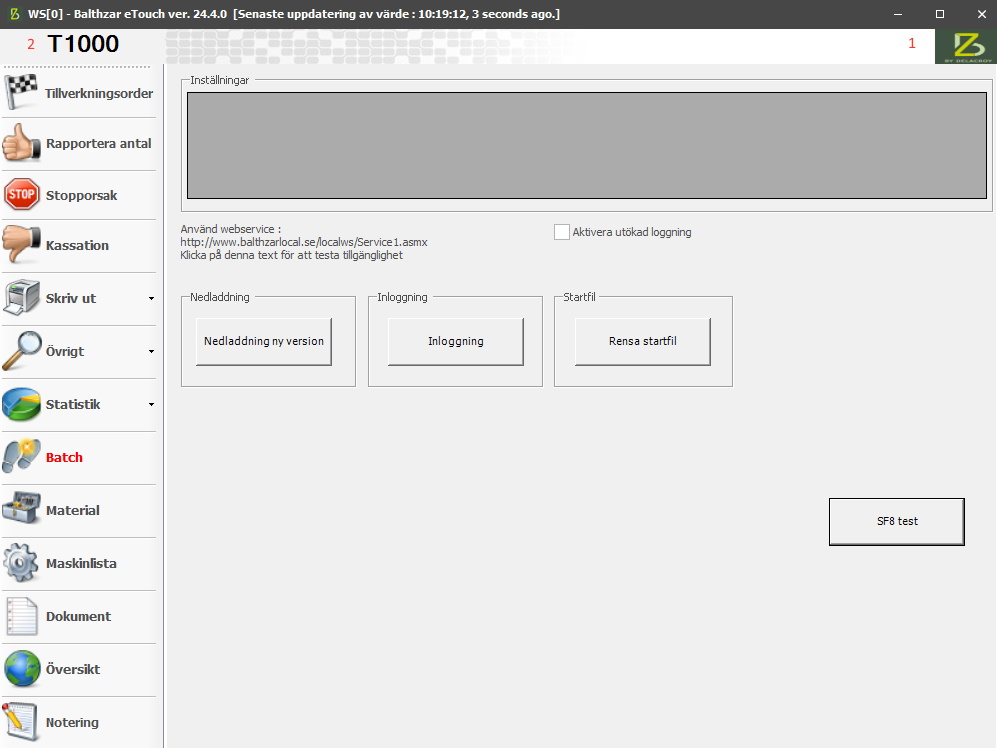Click the Statistik menu label
997x748 pixels.
73,405
